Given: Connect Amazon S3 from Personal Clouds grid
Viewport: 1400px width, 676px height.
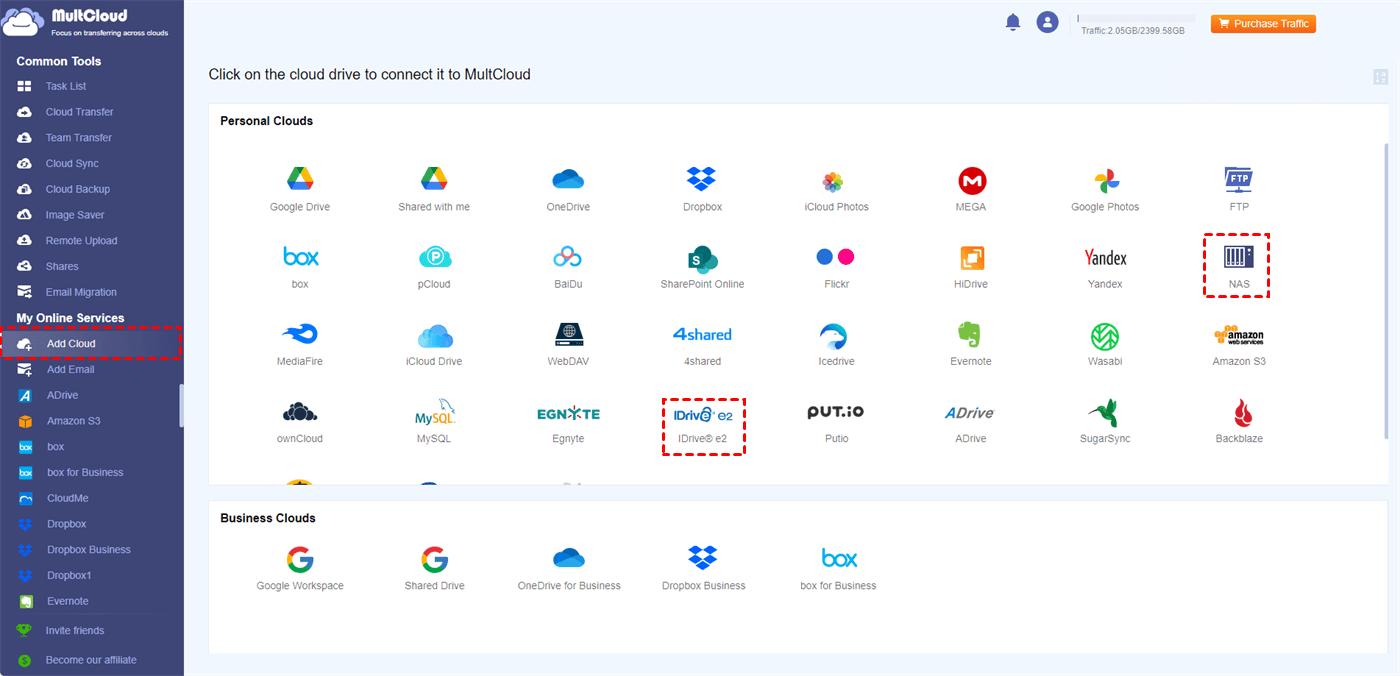Looking at the screenshot, I should 1239,335.
